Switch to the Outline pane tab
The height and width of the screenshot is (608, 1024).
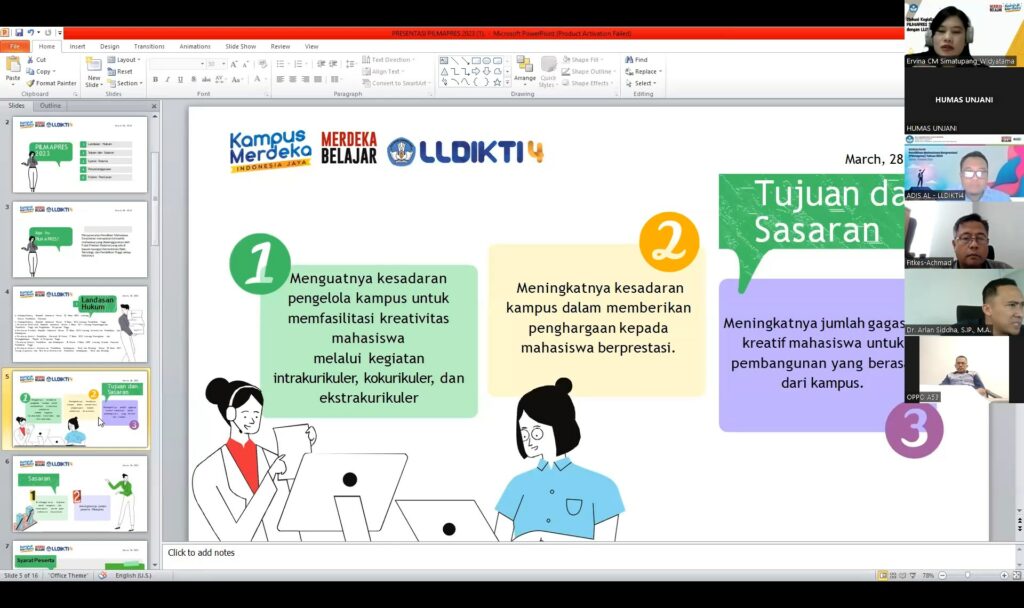(50, 105)
